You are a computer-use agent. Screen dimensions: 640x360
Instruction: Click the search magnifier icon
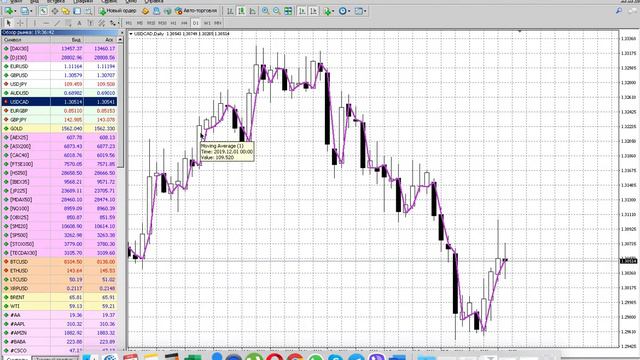619,11
